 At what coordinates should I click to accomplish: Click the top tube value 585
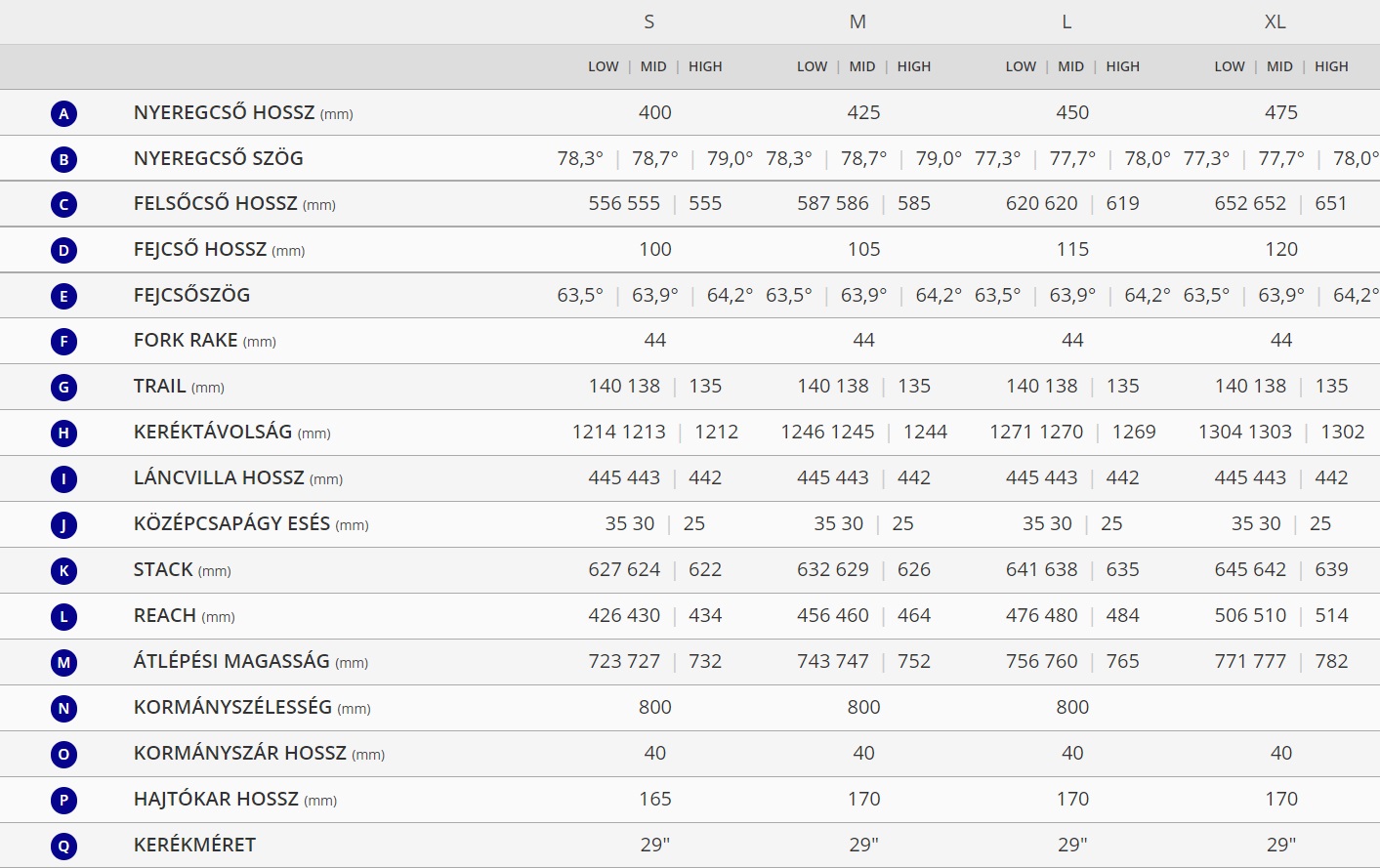(x=914, y=203)
